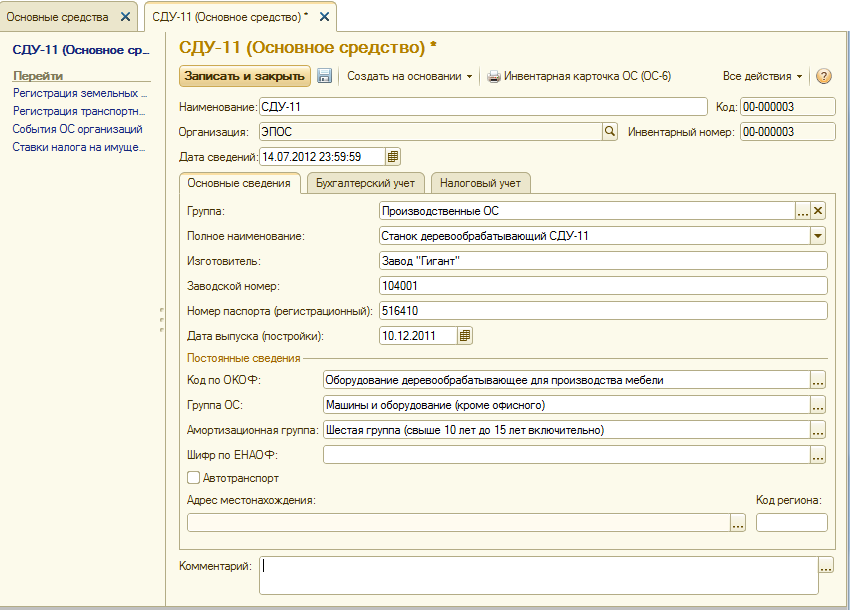Click into the Изготовитель input field
850x610 pixels.
click(603, 261)
